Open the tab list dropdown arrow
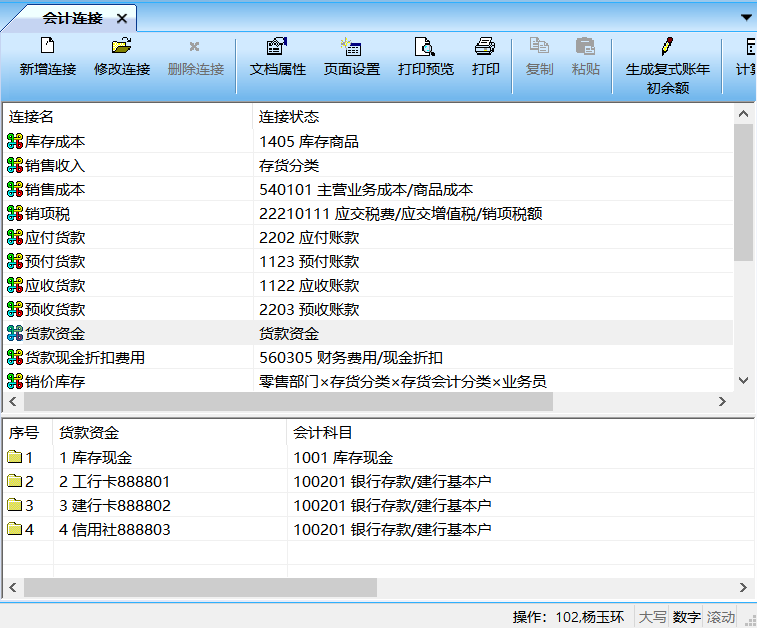The image size is (757, 628). (x=746, y=18)
